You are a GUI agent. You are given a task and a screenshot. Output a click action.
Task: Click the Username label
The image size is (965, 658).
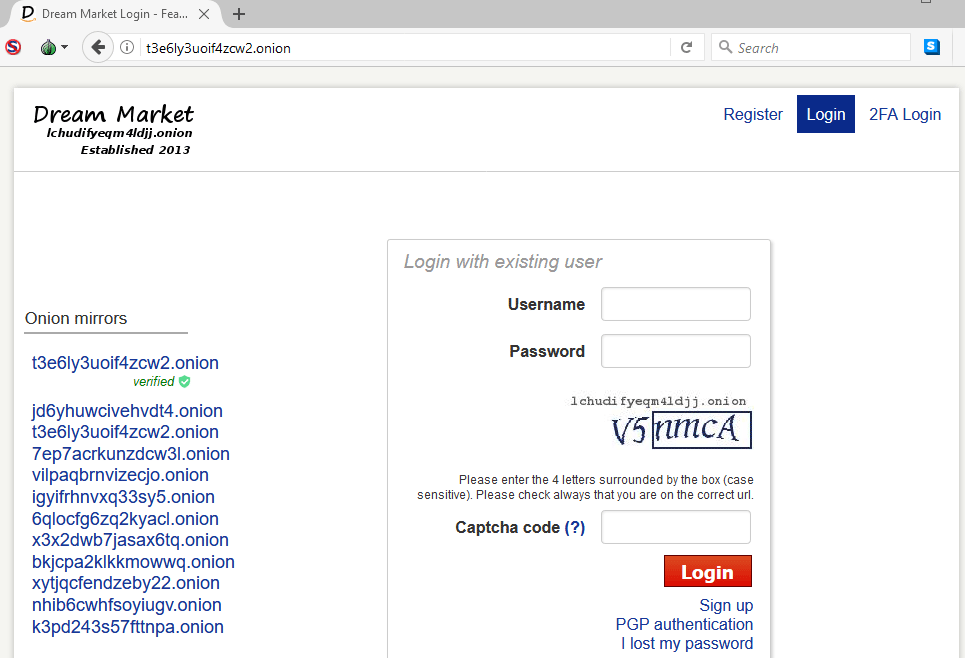[x=547, y=304]
